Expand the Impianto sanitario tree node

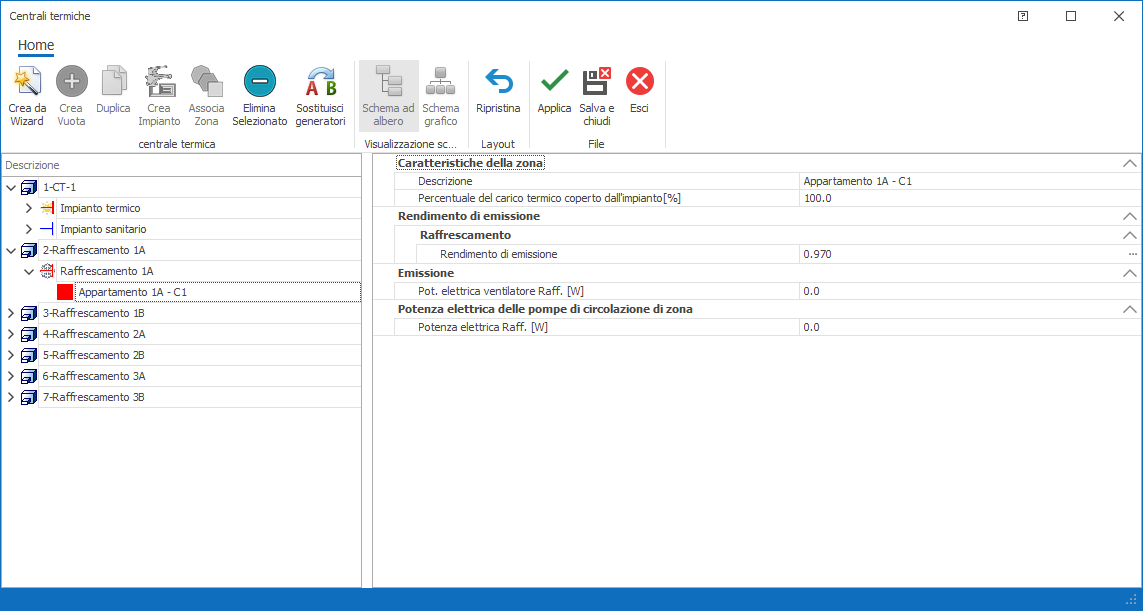(x=29, y=229)
